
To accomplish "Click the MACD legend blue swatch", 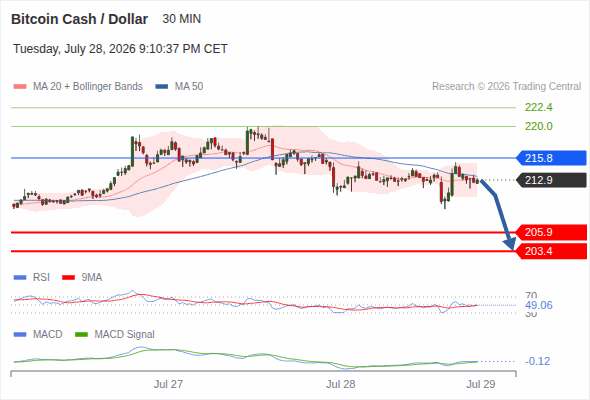I will pyautogui.click(x=20, y=335).
